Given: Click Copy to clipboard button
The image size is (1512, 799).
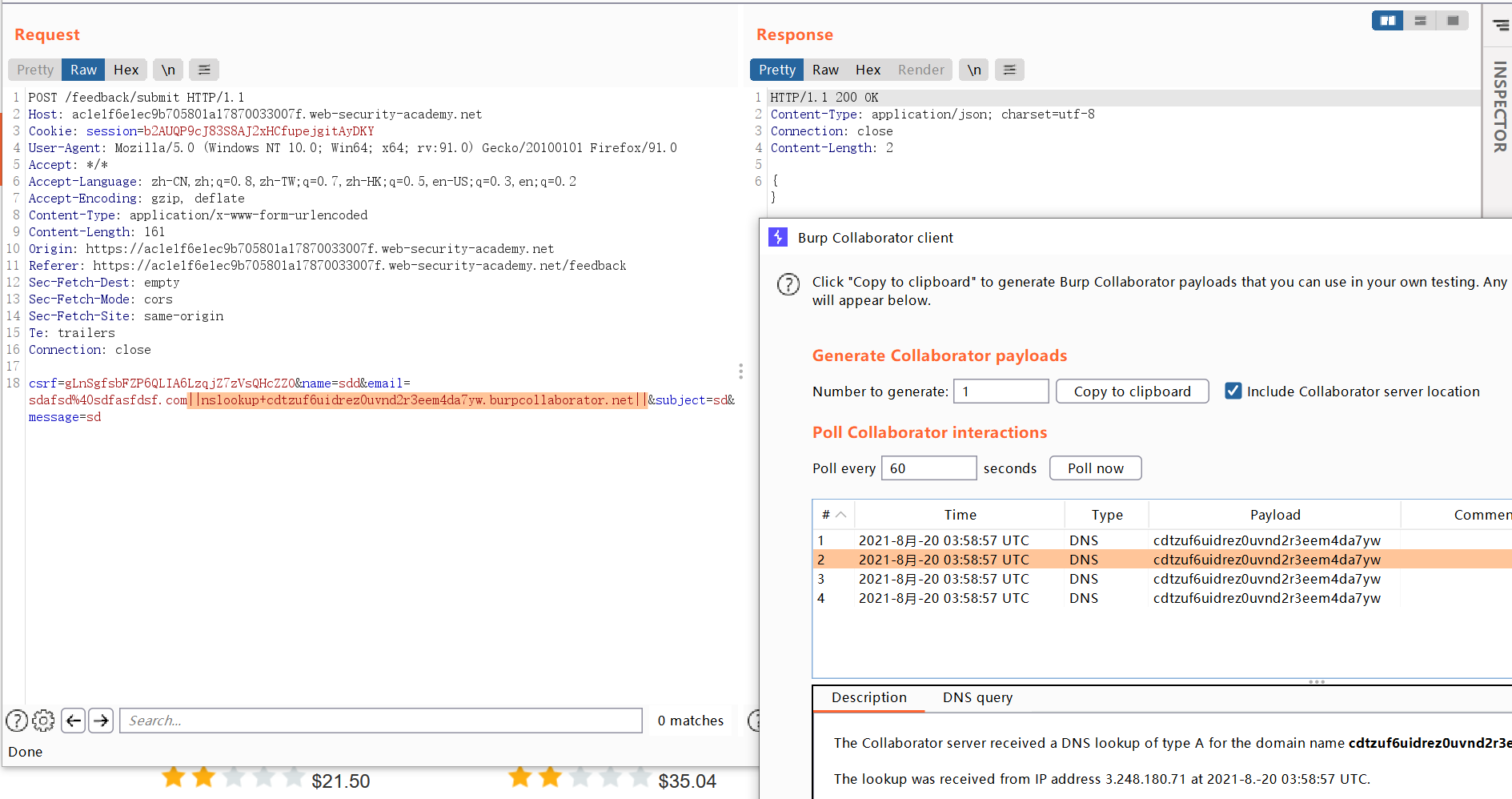Looking at the screenshot, I should (1133, 391).
